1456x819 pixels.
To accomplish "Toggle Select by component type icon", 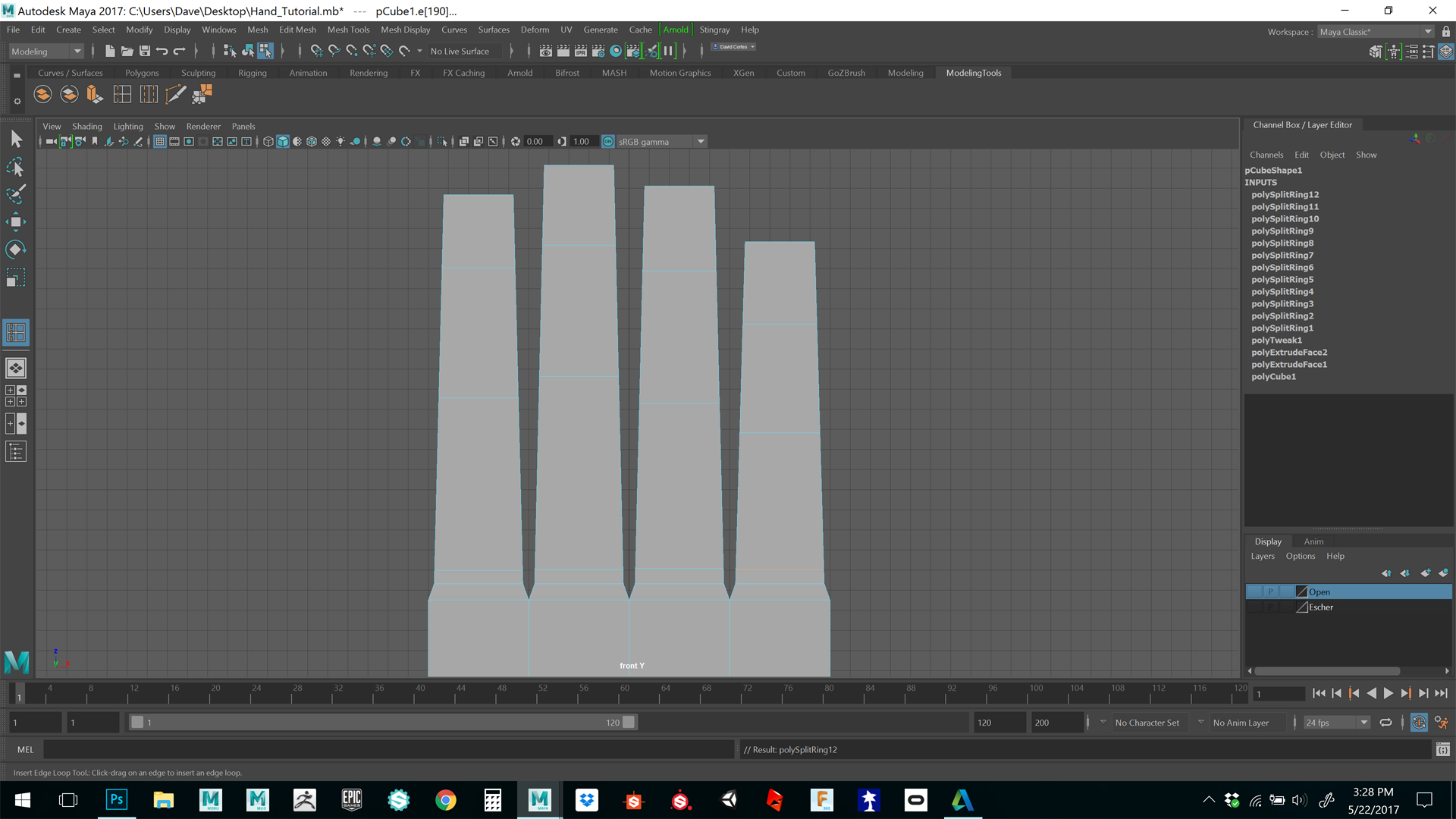I will (x=265, y=51).
